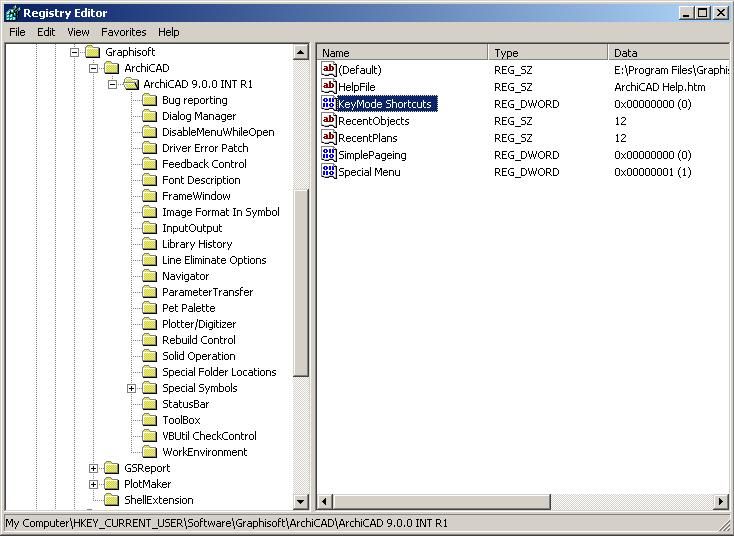Click the tree pane scroll up arrow
The height and width of the screenshot is (536, 734).
301,52
